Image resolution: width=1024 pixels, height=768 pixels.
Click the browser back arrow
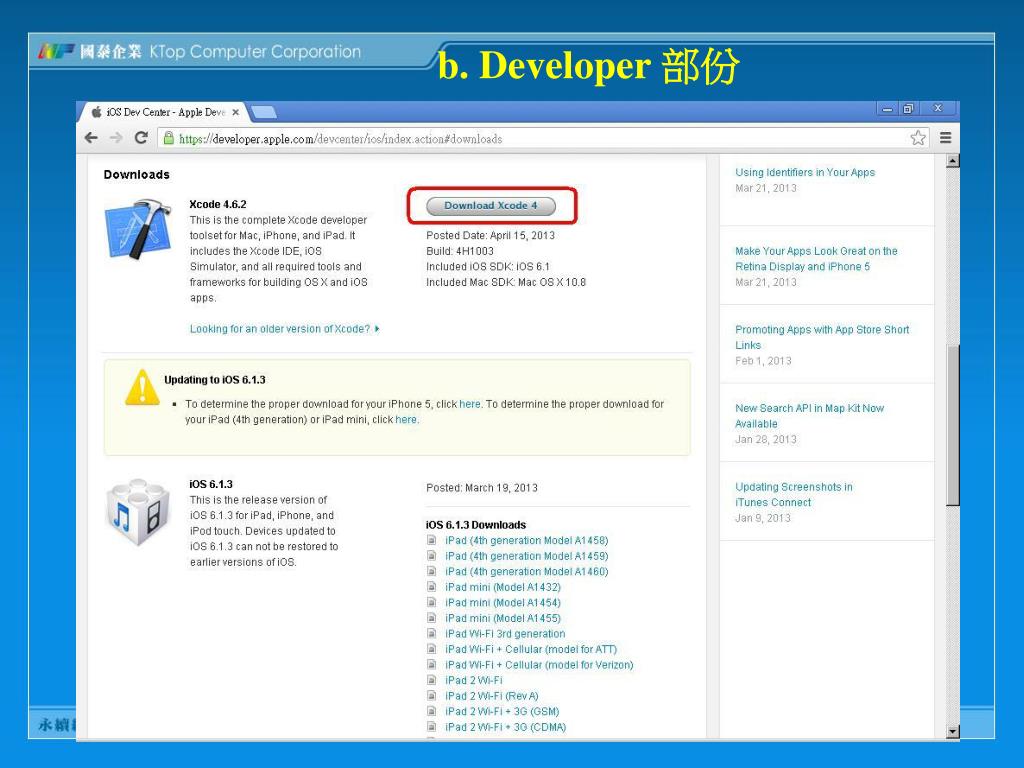(x=91, y=138)
